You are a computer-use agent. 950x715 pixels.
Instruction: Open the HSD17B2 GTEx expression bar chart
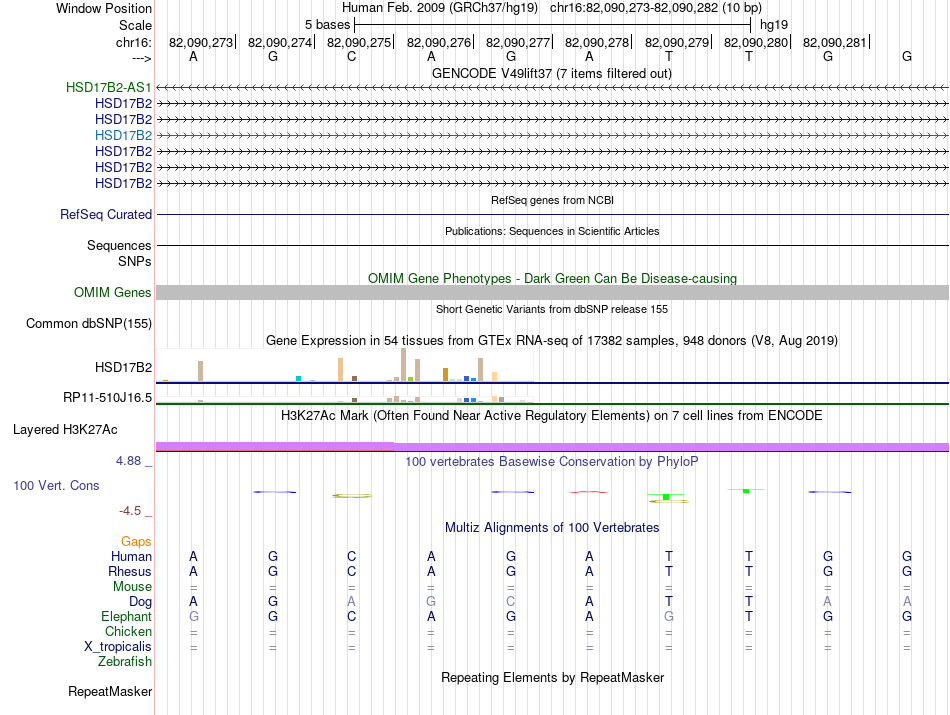point(345,365)
